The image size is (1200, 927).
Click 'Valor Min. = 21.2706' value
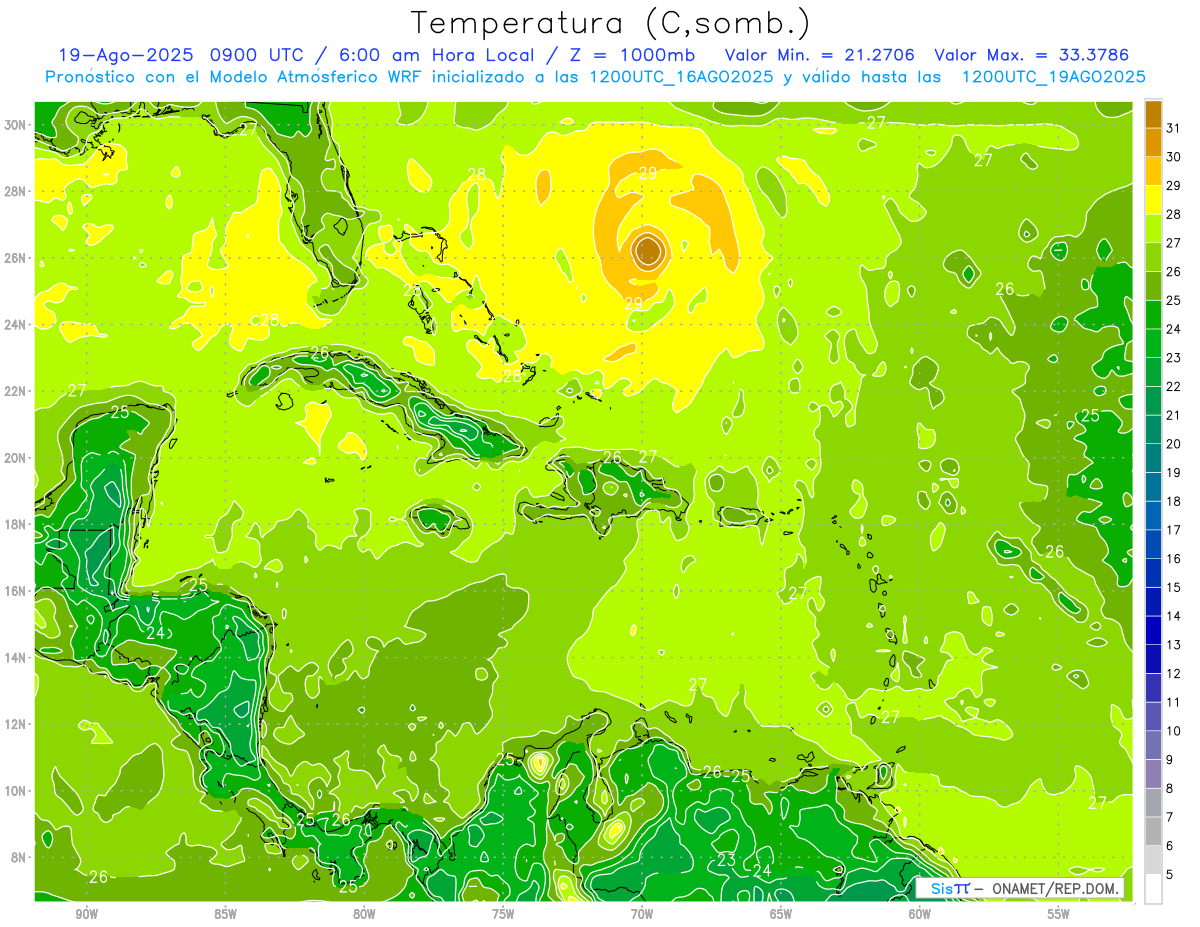pyautogui.click(x=819, y=55)
